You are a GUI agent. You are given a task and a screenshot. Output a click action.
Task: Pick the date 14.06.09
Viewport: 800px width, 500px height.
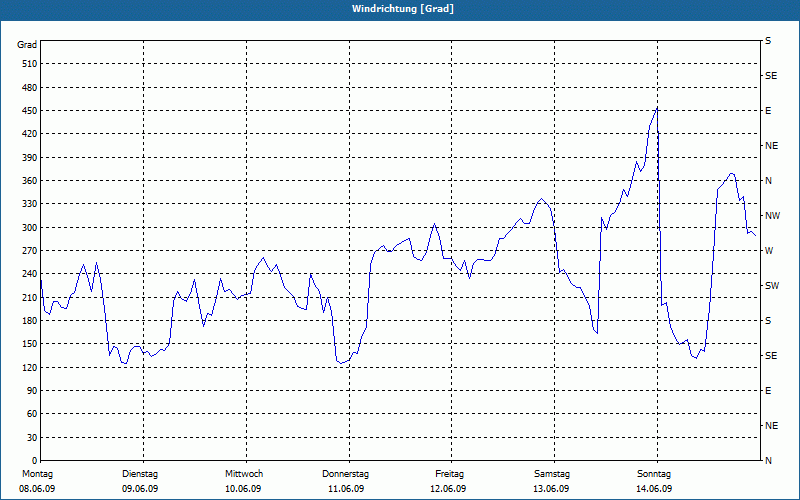click(654, 489)
